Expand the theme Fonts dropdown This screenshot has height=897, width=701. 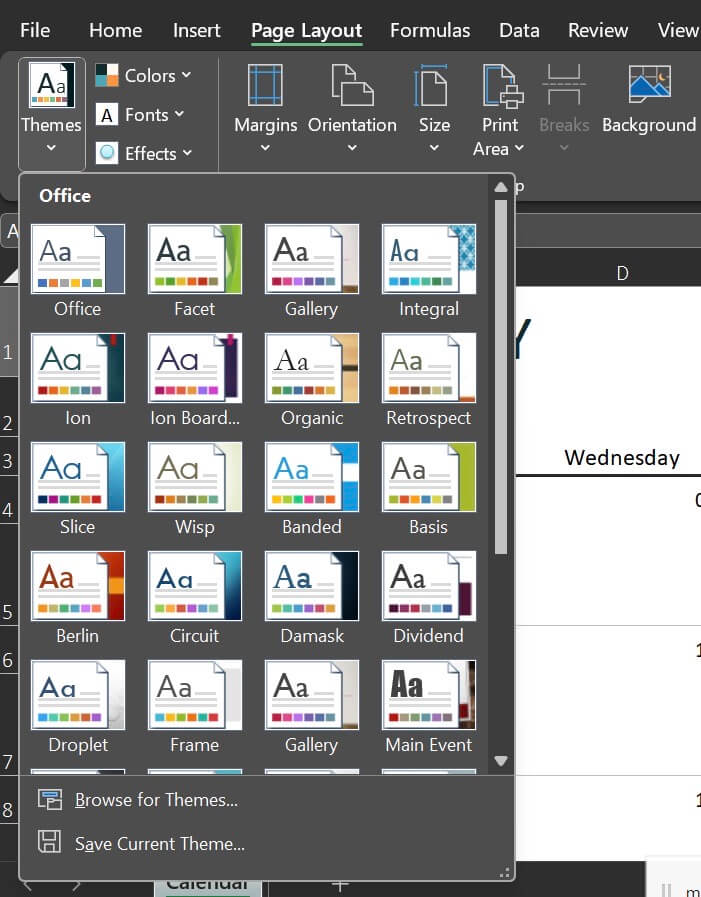click(141, 115)
